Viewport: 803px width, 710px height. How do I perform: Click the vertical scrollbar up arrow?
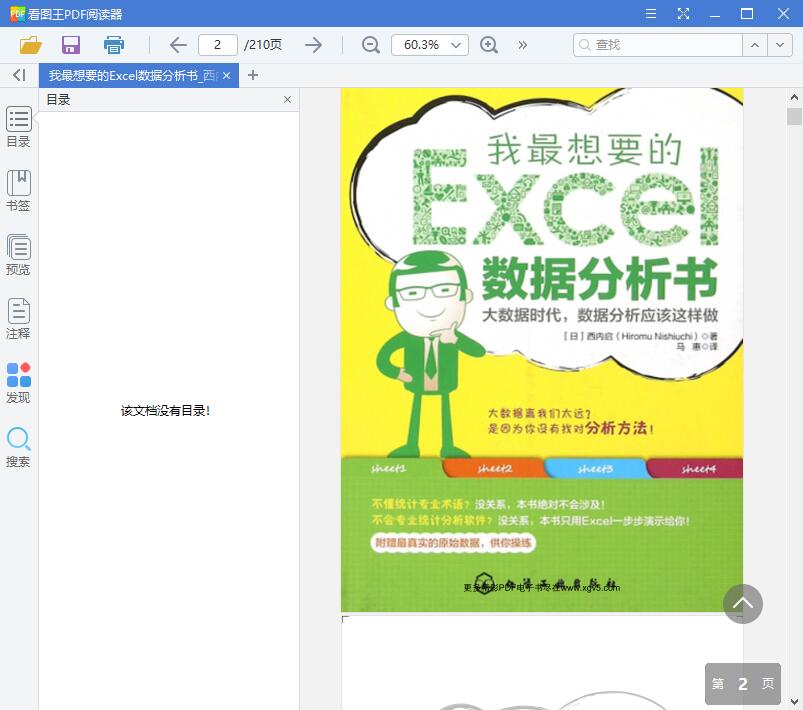click(794, 97)
